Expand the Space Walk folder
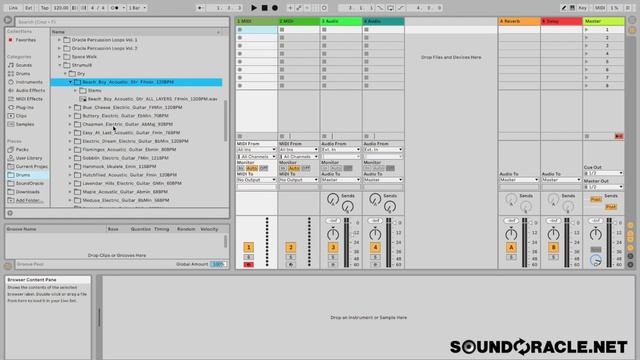This screenshot has width=640, height=360. pos(59,57)
